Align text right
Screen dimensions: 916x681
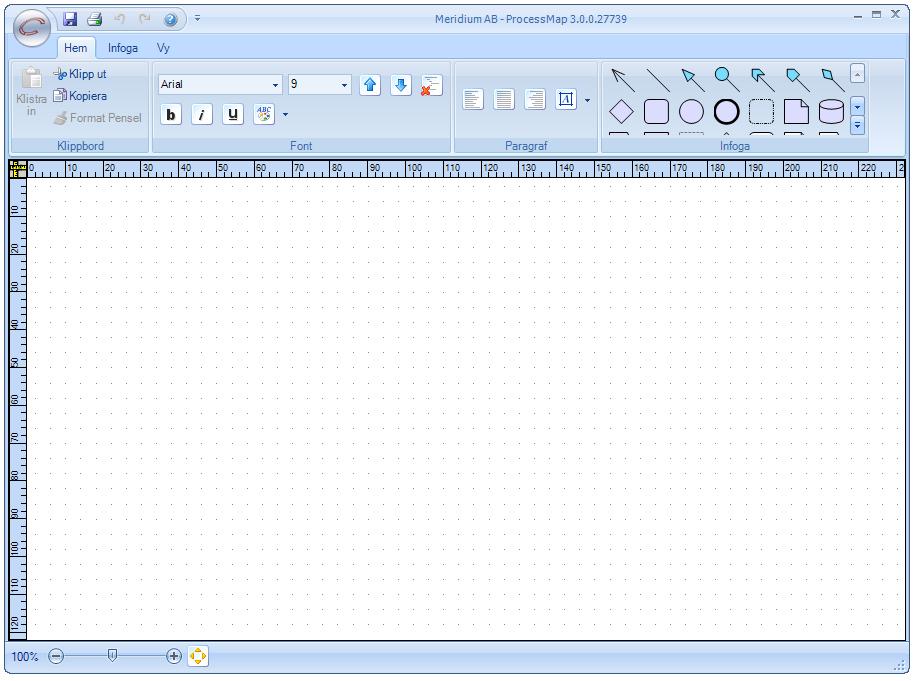click(535, 99)
